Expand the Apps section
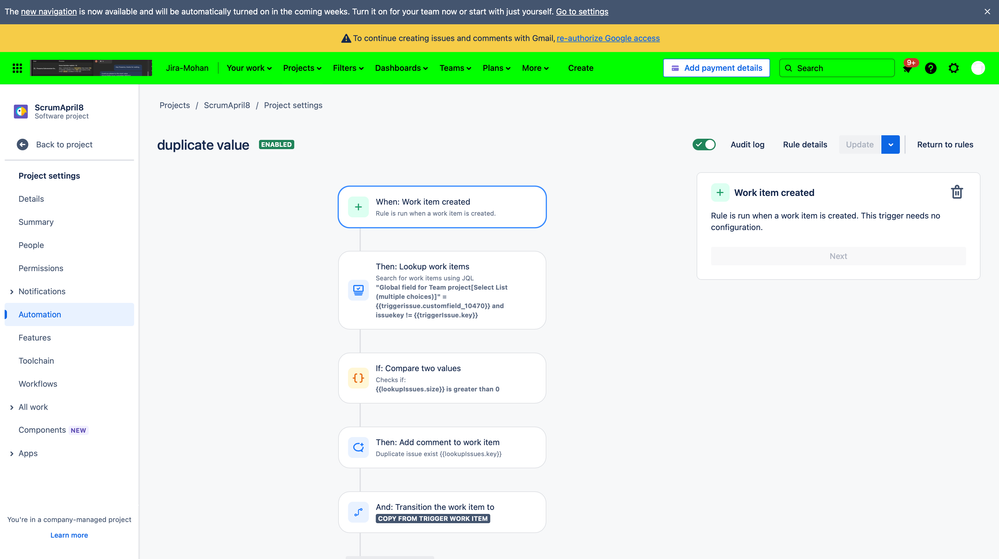 11,454
